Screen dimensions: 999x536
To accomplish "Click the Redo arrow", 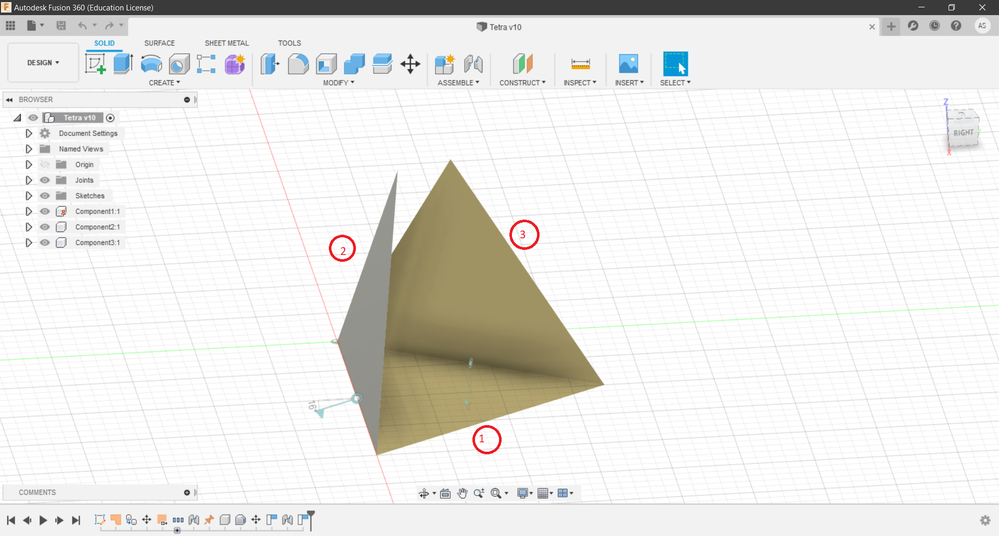I will 109,25.
